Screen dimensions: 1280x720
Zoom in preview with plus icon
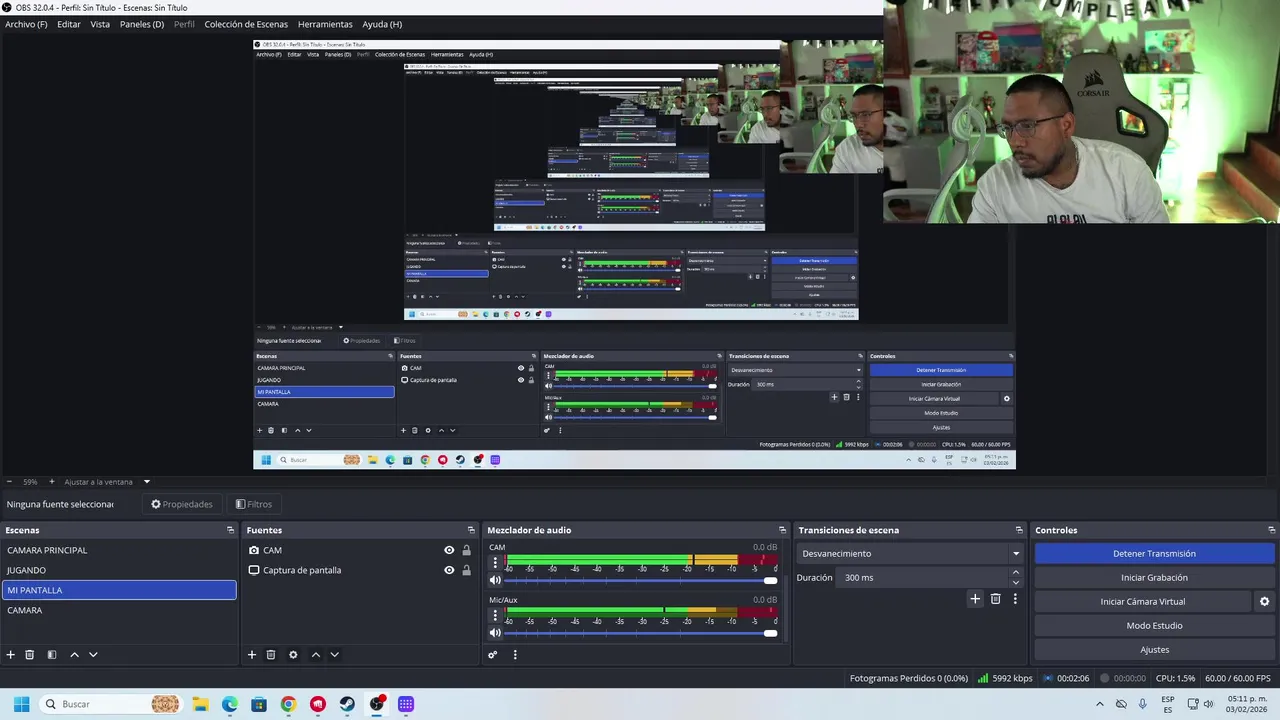pos(51,482)
